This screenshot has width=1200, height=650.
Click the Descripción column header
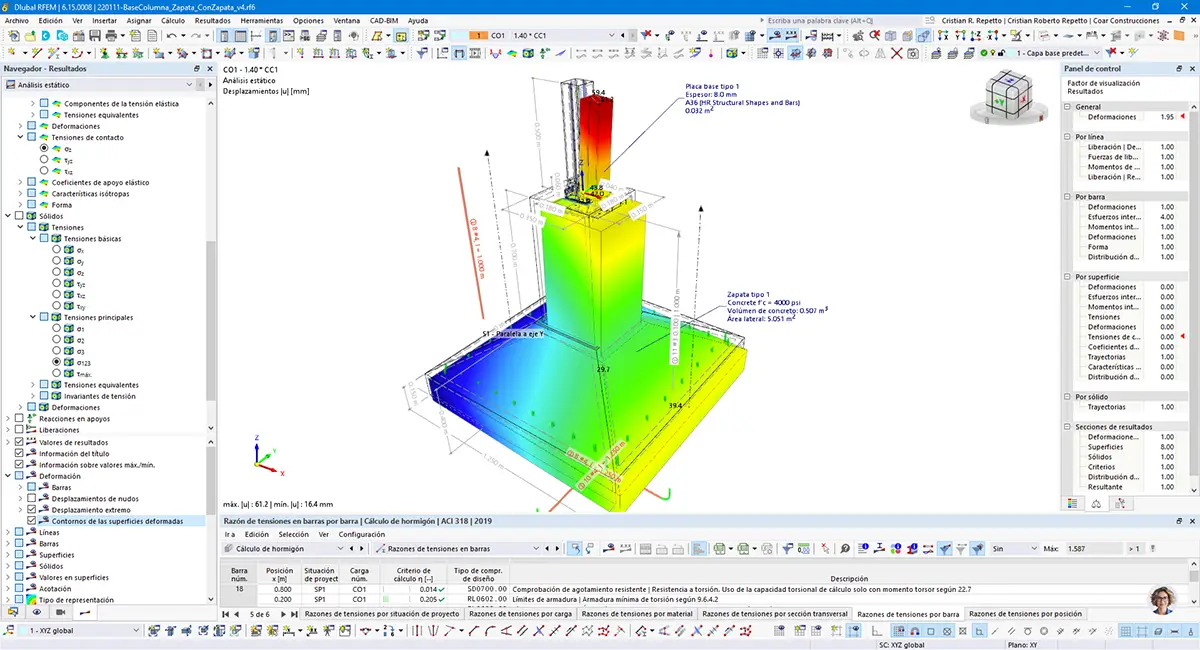849,578
